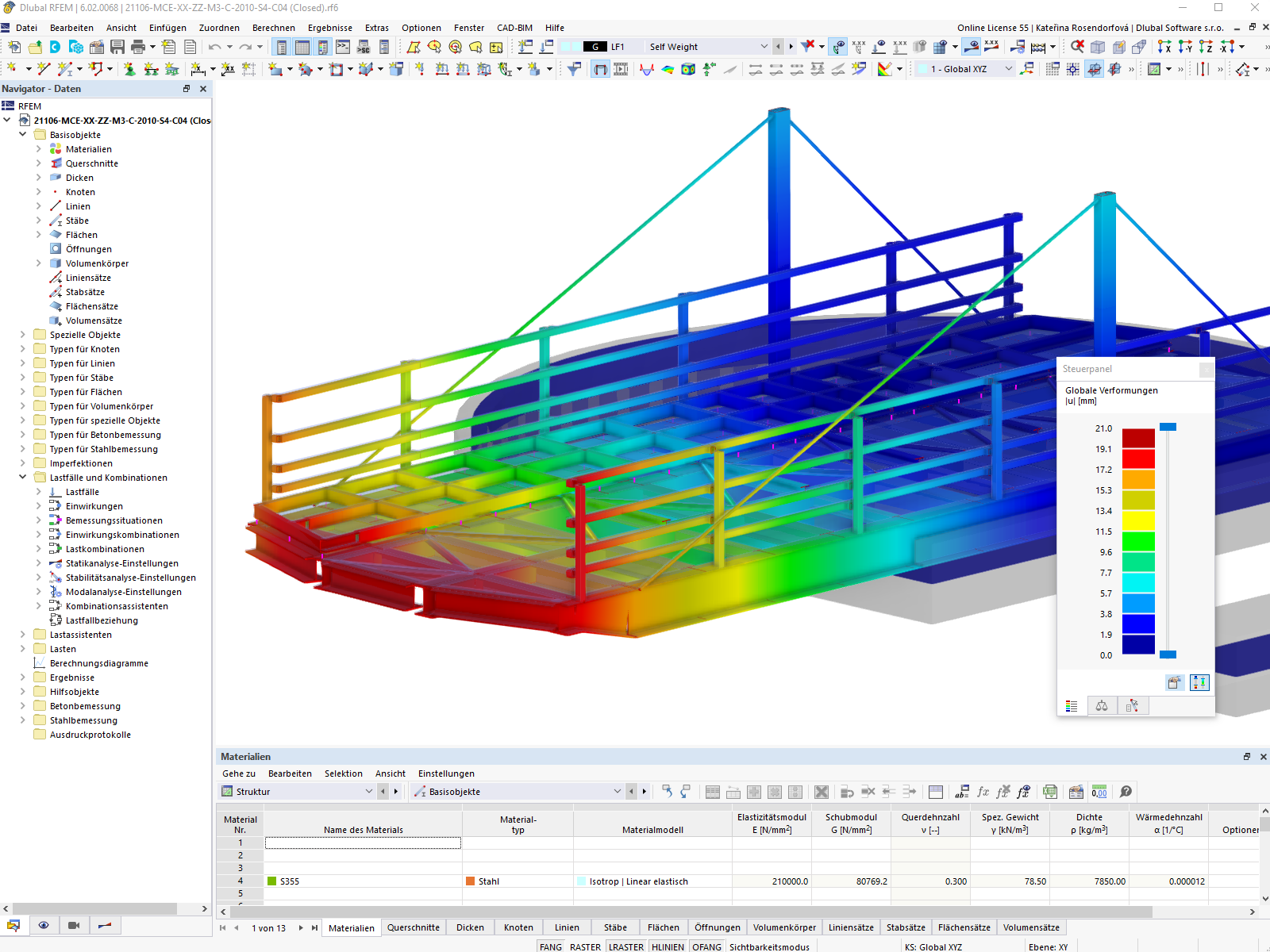Open the fx formula editor in Materialien toolbar
1270x952 pixels.
click(983, 791)
